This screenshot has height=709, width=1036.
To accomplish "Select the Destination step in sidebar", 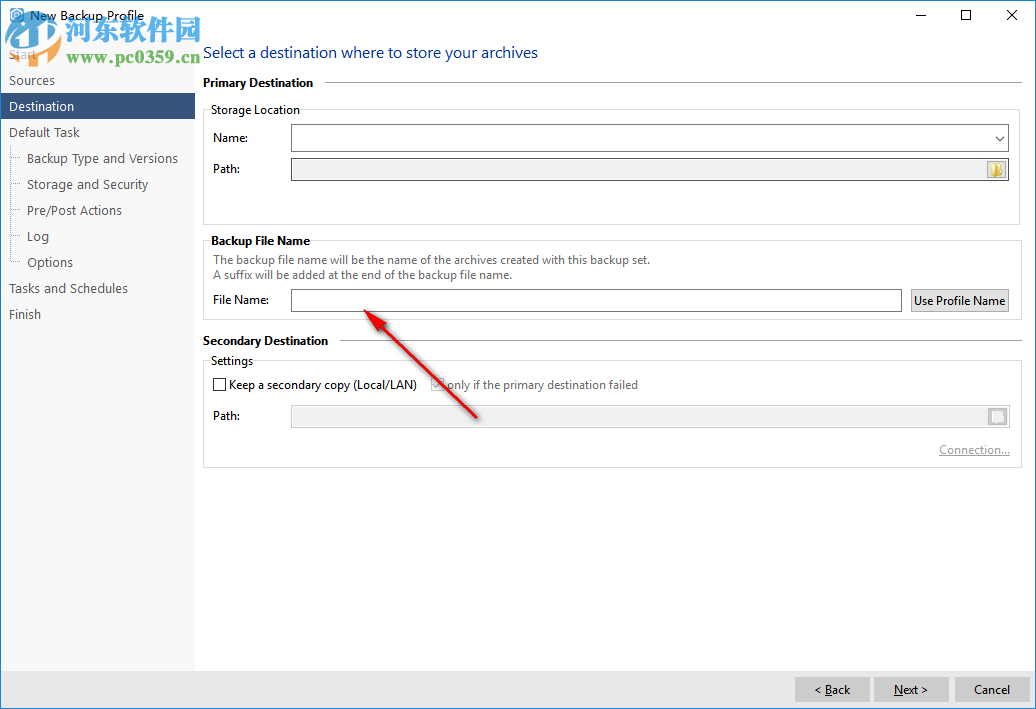I will (x=98, y=106).
